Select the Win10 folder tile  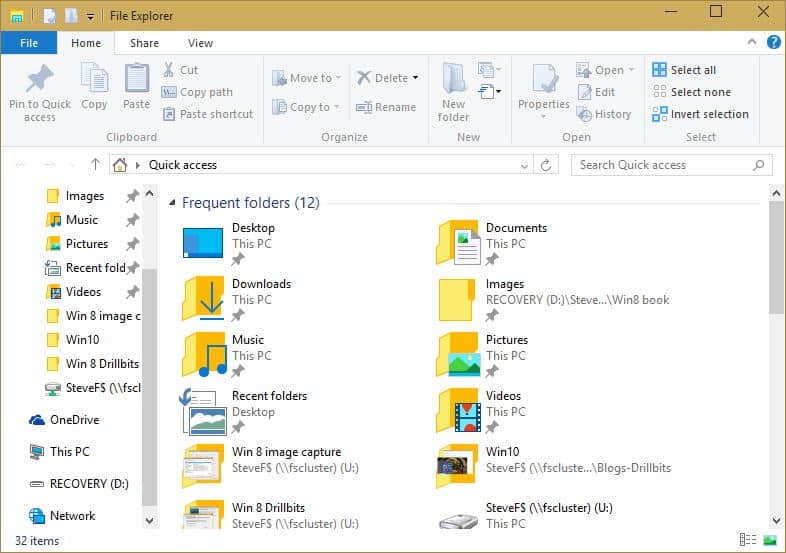553,466
